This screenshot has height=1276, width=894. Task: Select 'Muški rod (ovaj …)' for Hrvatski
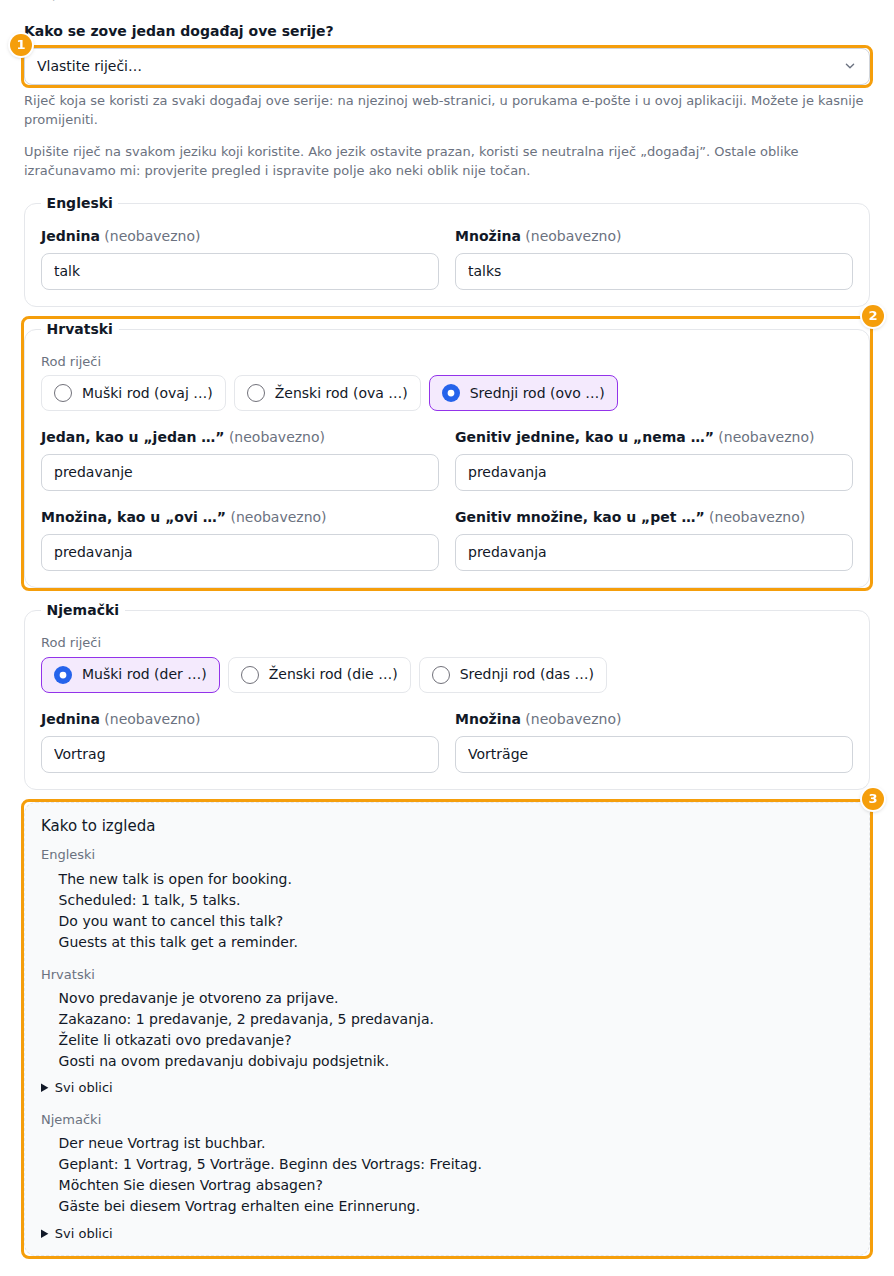(133, 393)
